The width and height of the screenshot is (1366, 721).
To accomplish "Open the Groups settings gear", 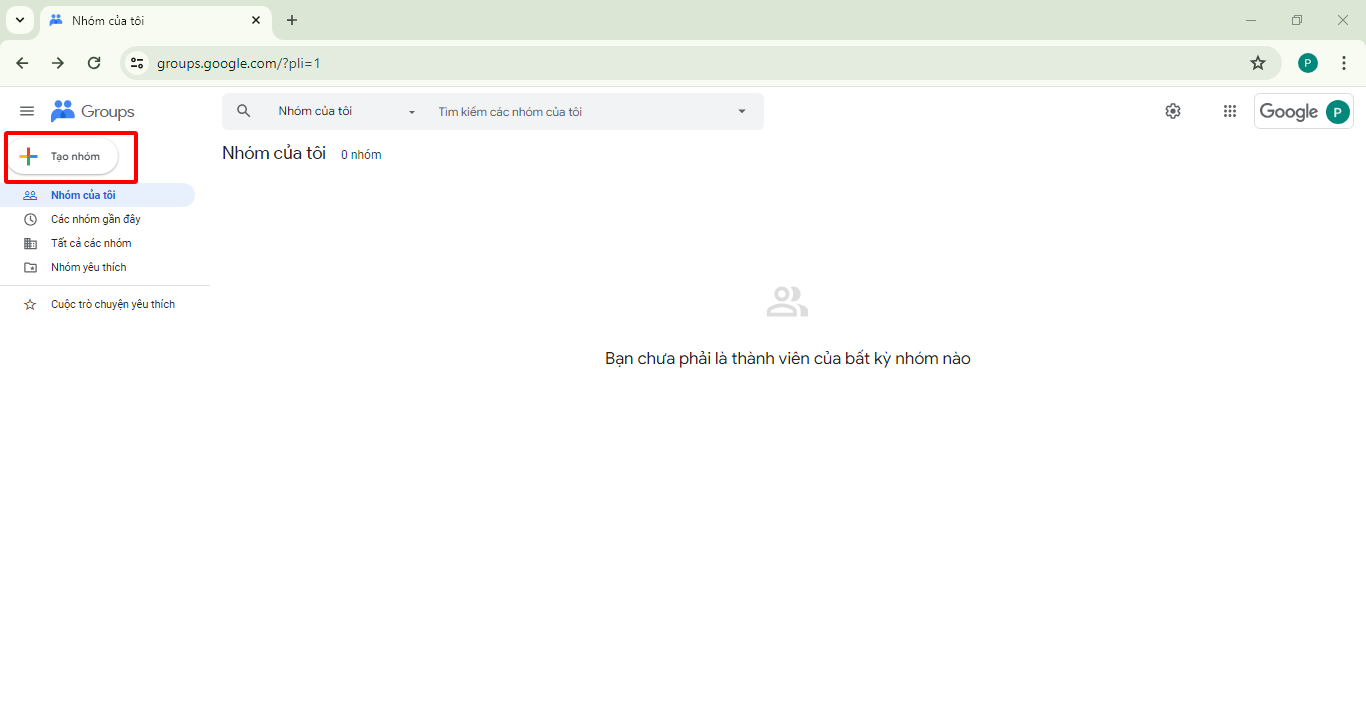I will 1173,111.
